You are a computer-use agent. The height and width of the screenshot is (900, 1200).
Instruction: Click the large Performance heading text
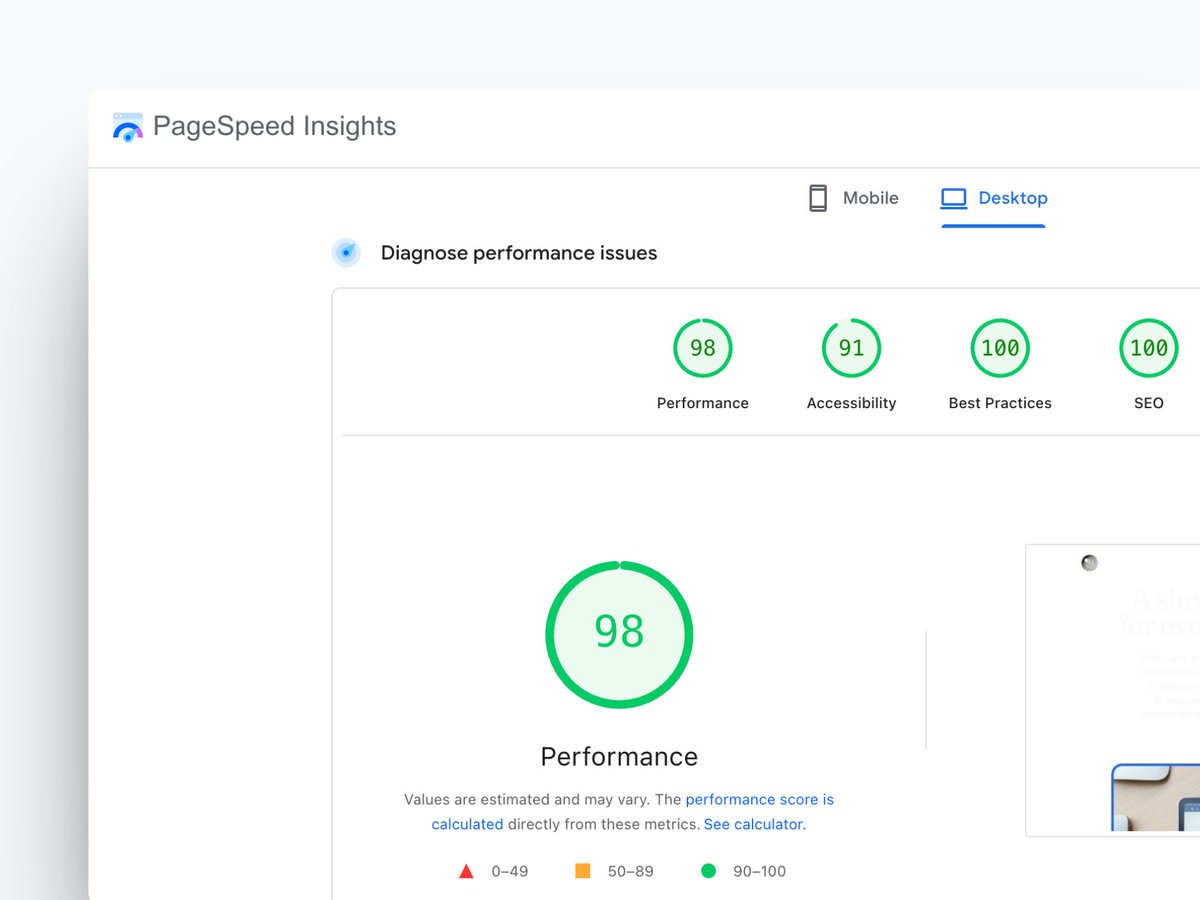(x=619, y=756)
